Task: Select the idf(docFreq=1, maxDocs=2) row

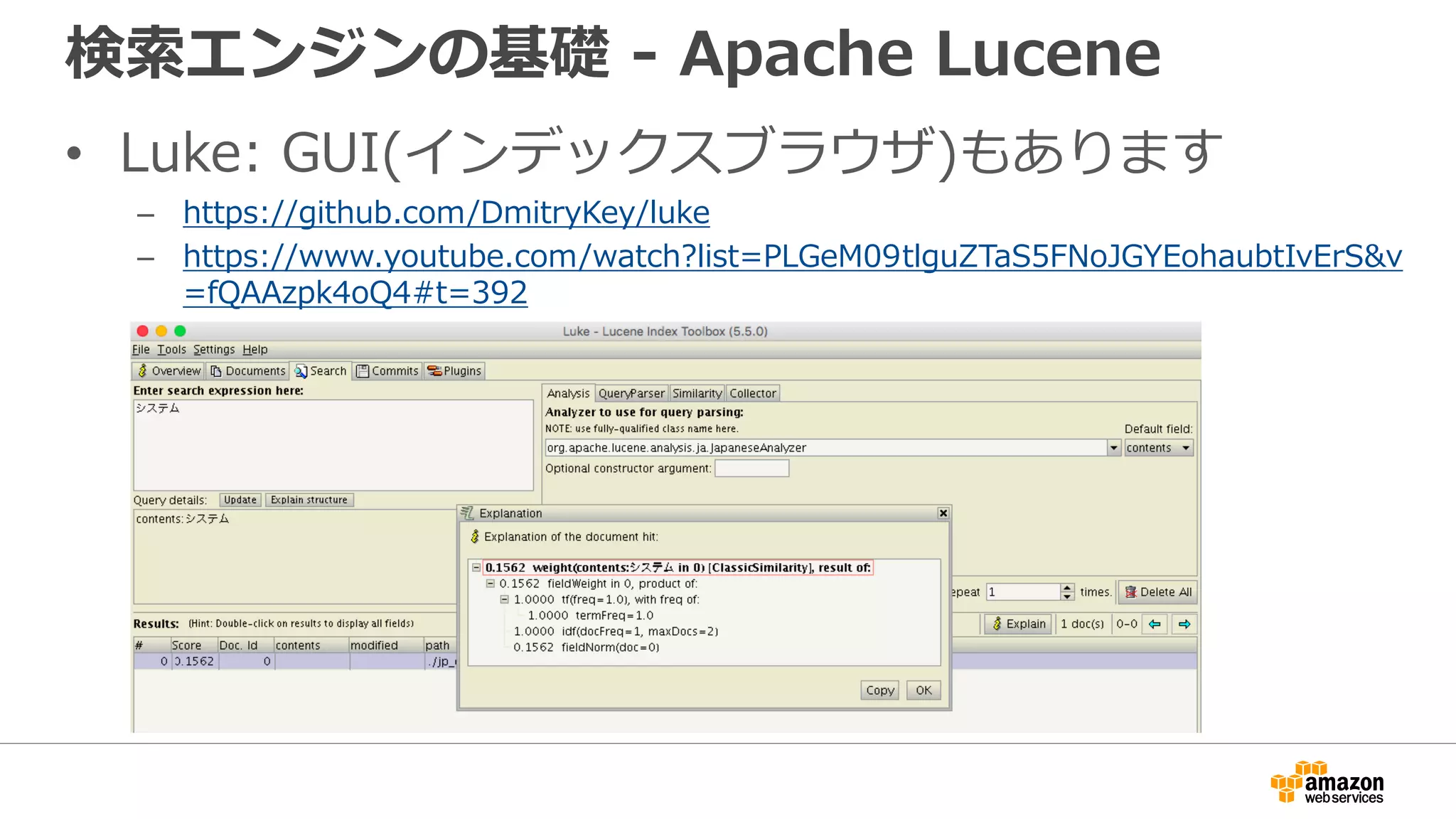Action: click(616, 631)
